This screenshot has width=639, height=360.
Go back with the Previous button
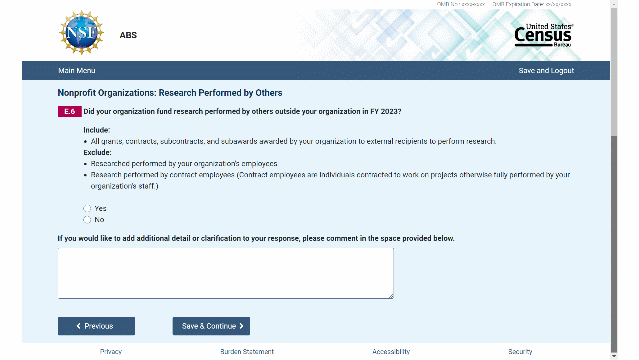pyautogui.click(x=96, y=326)
